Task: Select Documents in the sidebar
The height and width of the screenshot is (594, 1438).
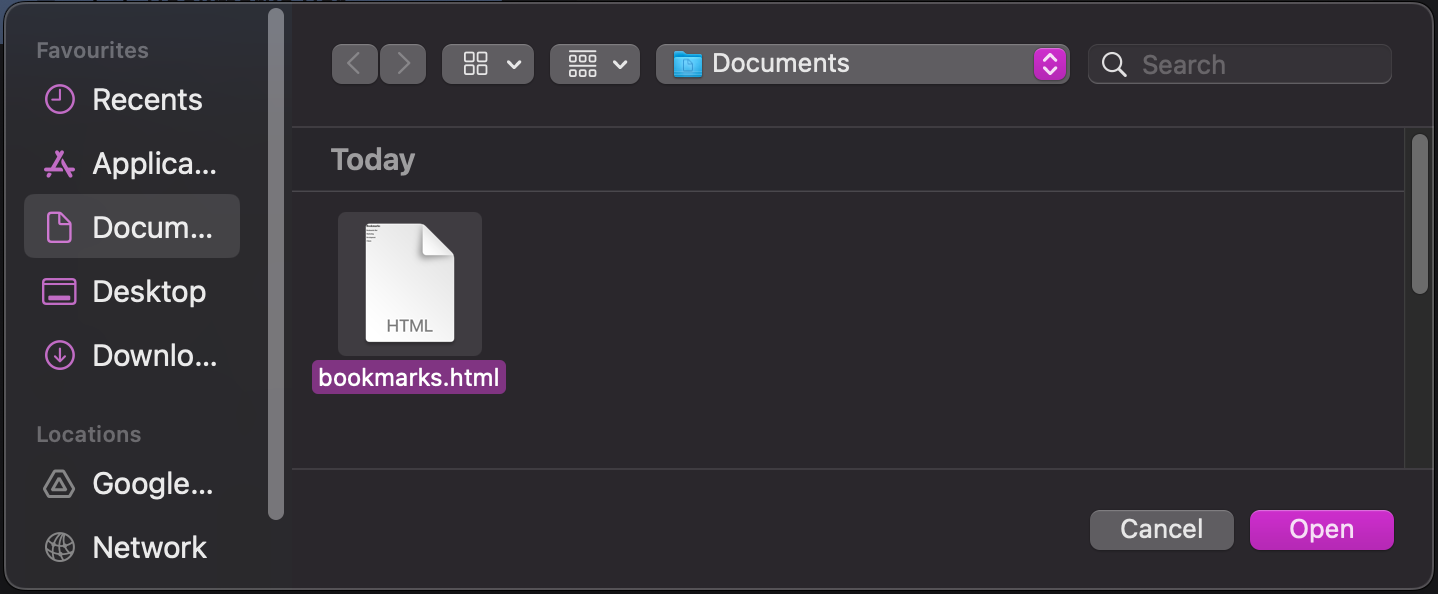Action: click(x=132, y=227)
